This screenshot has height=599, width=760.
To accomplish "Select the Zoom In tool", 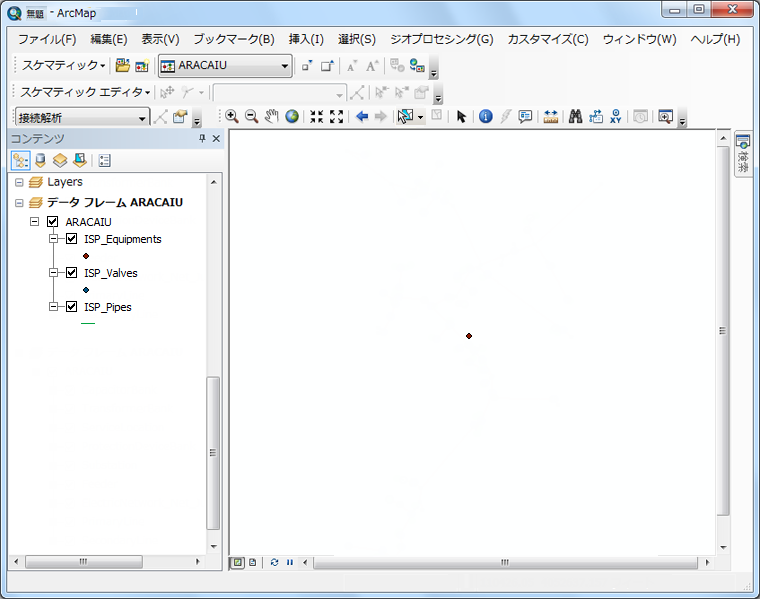I will [x=232, y=116].
